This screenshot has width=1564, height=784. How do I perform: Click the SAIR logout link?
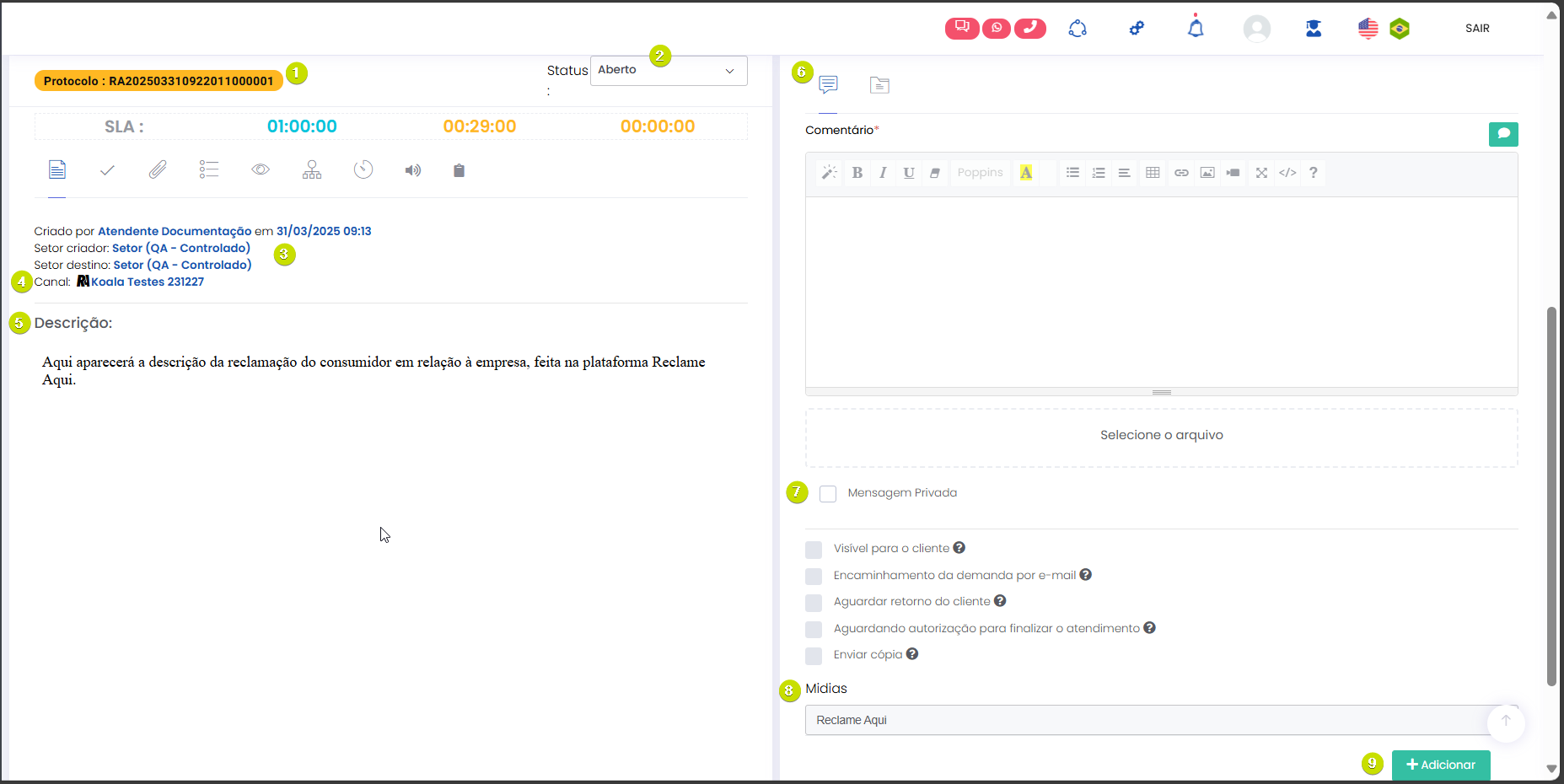pos(1476,29)
